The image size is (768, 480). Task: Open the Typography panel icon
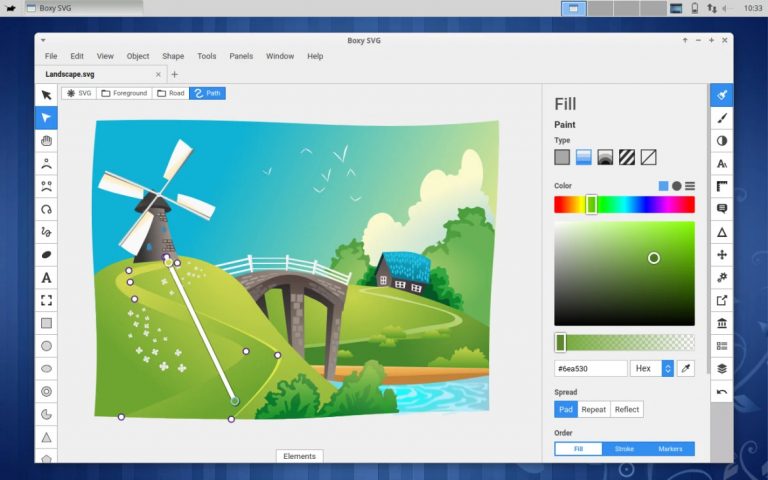click(x=721, y=164)
